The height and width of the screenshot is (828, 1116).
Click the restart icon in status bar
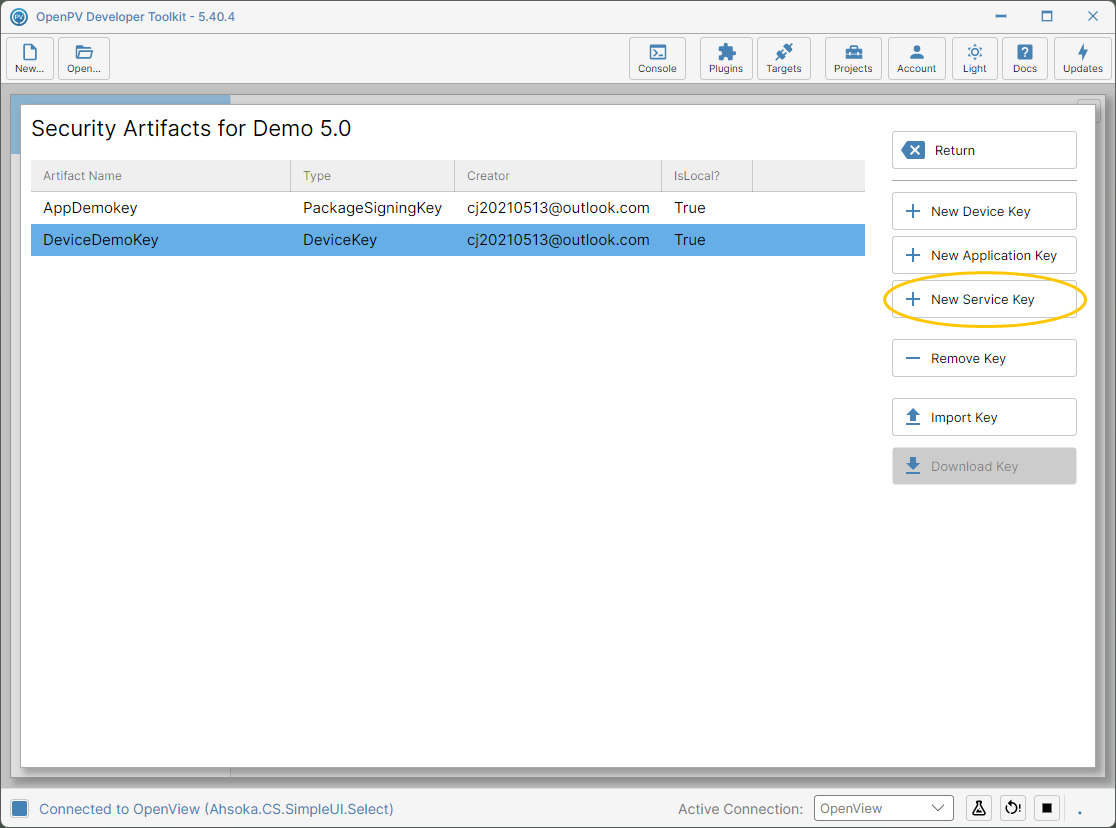(1013, 808)
